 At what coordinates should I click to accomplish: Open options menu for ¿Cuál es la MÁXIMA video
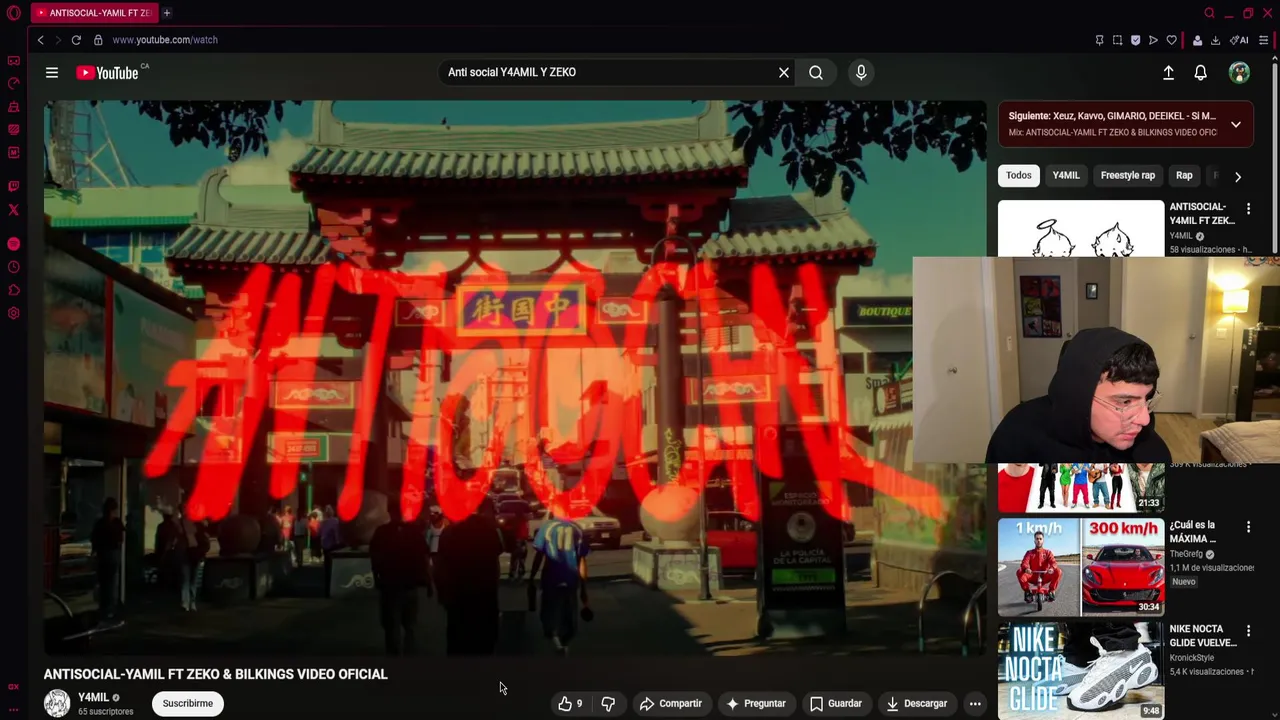click(x=1248, y=527)
